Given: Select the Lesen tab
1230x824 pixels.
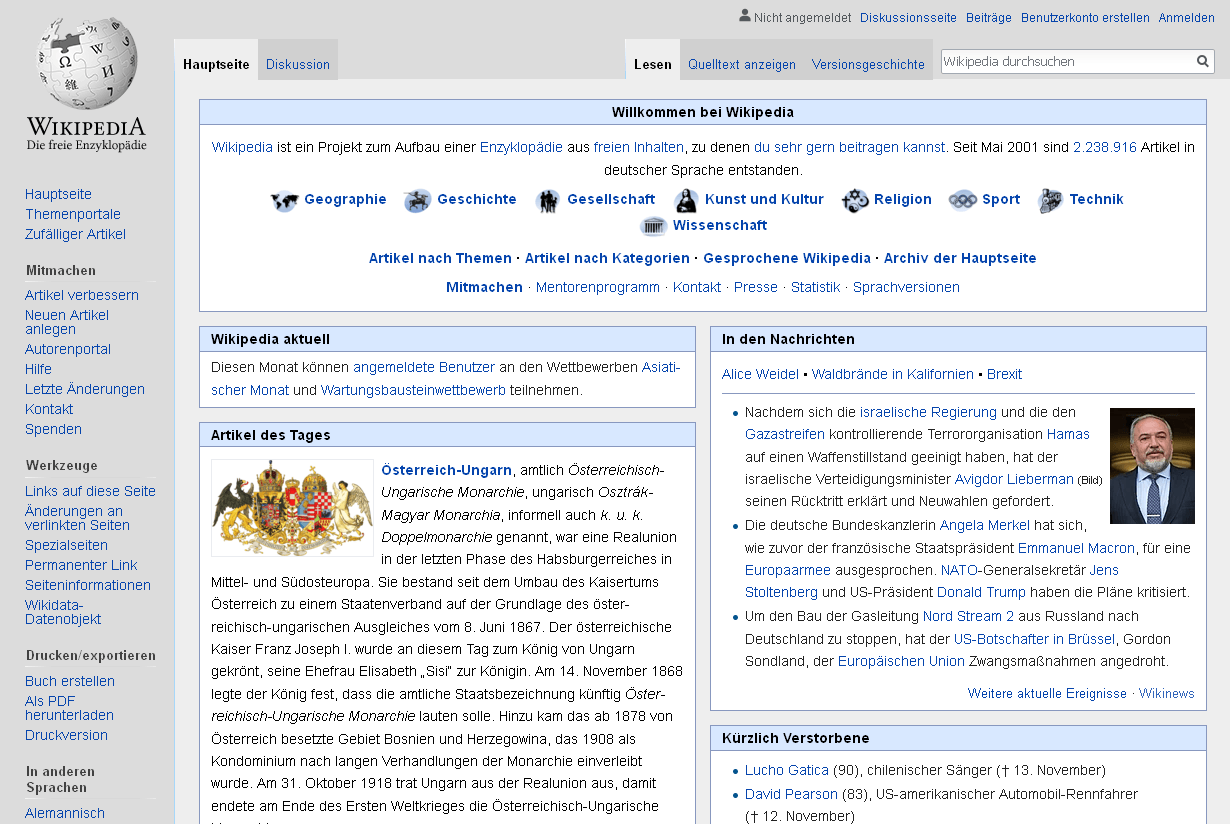Looking at the screenshot, I should pos(653,64).
